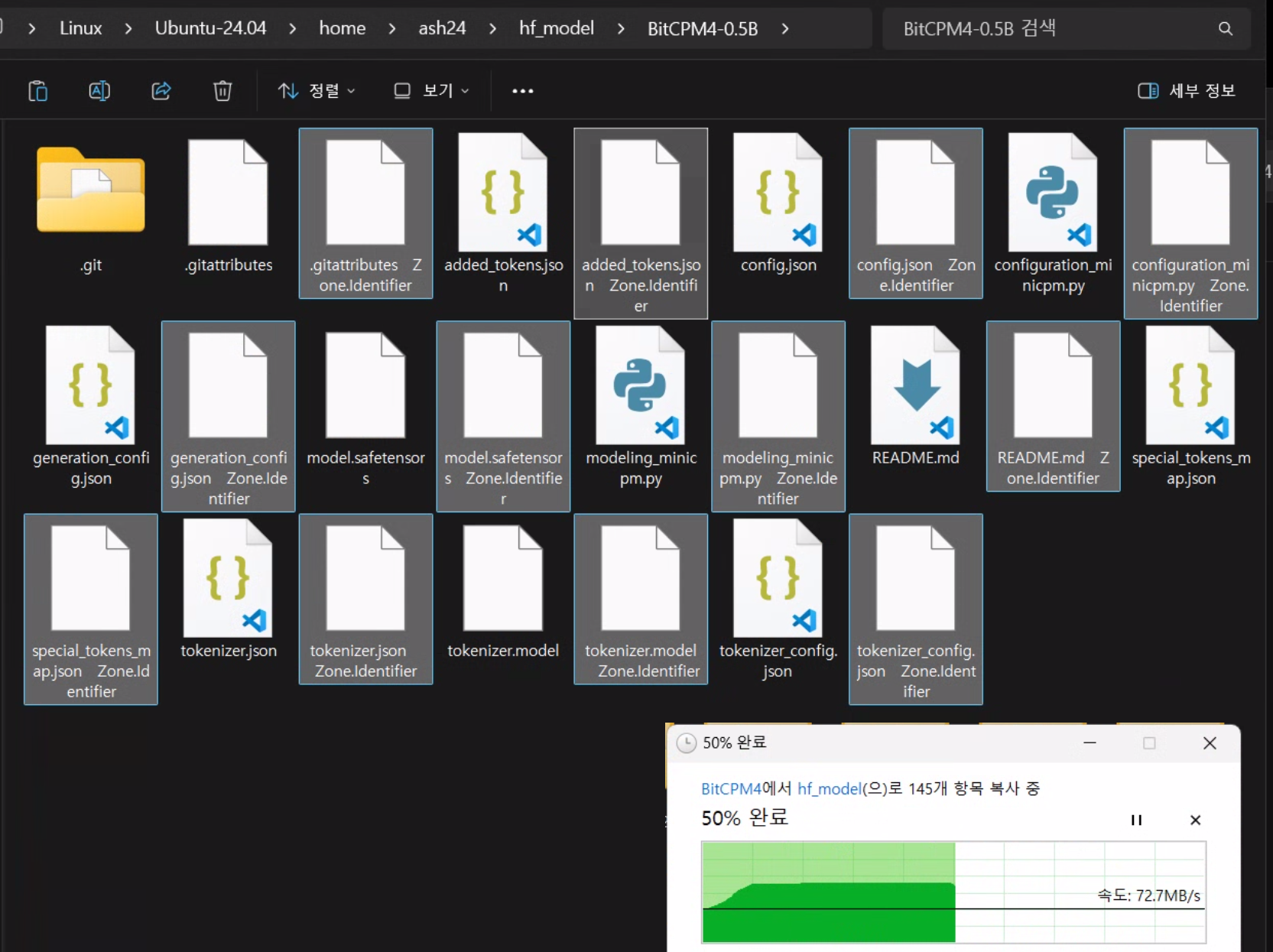Select the .gitattributes Zone.Identifier file
The height and width of the screenshot is (952, 1273).
[365, 213]
